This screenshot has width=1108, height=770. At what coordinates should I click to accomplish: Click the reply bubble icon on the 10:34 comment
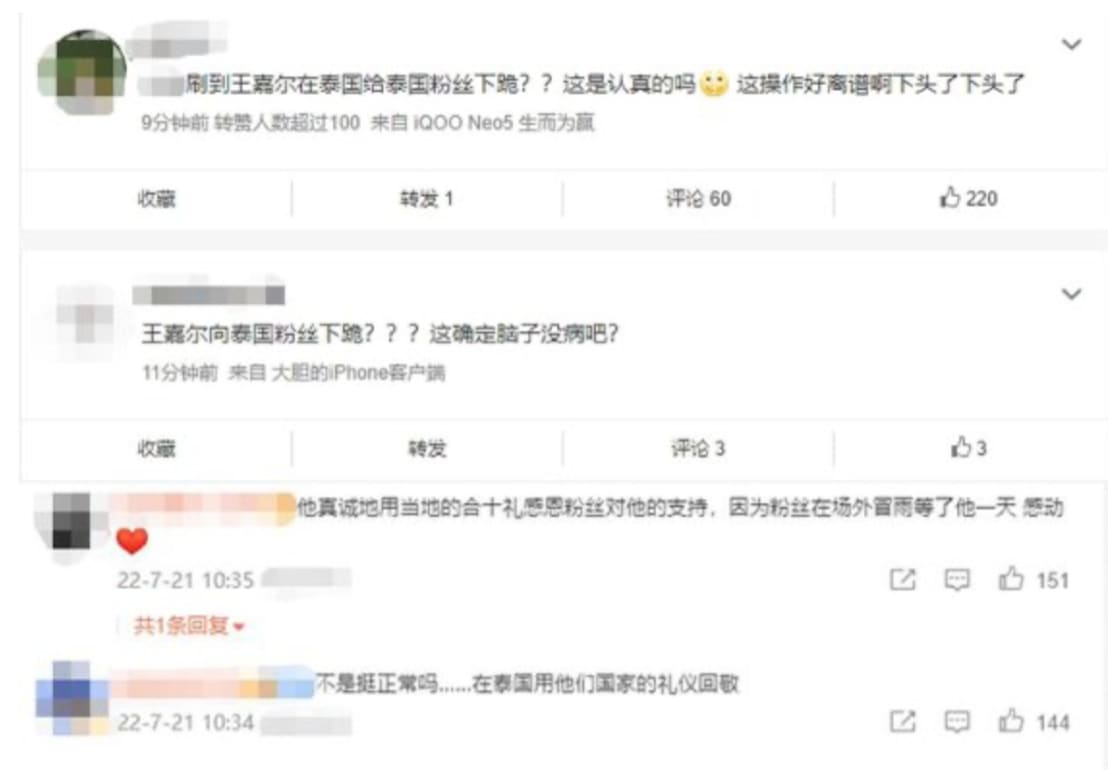(x=957, y=722)
